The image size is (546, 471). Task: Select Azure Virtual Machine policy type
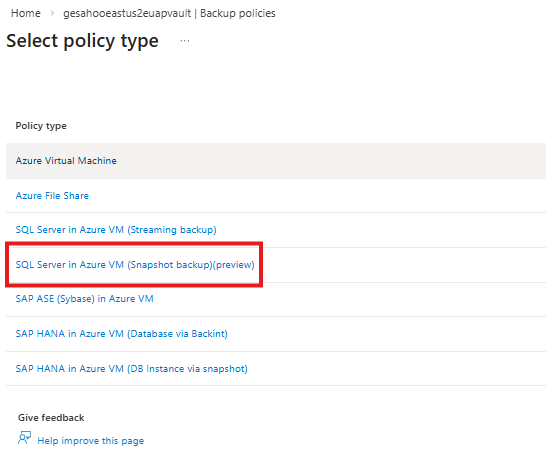click(x=66, y=161)
